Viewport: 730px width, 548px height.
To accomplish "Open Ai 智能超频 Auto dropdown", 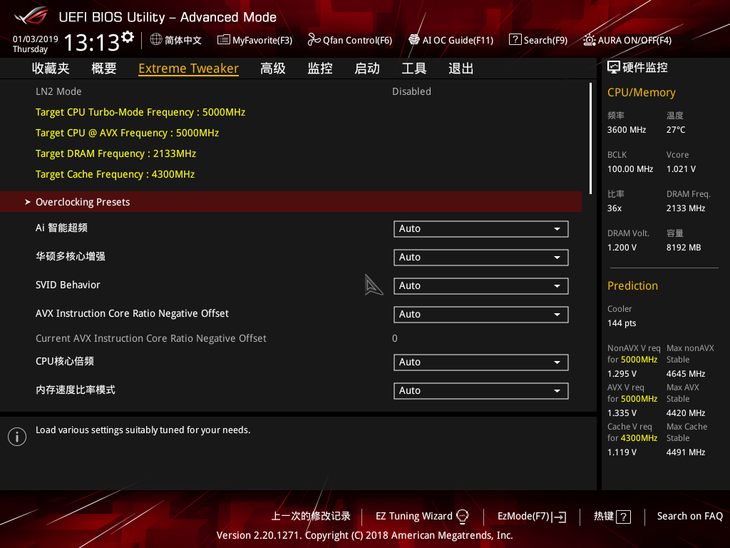I will [x=480, y=229].
